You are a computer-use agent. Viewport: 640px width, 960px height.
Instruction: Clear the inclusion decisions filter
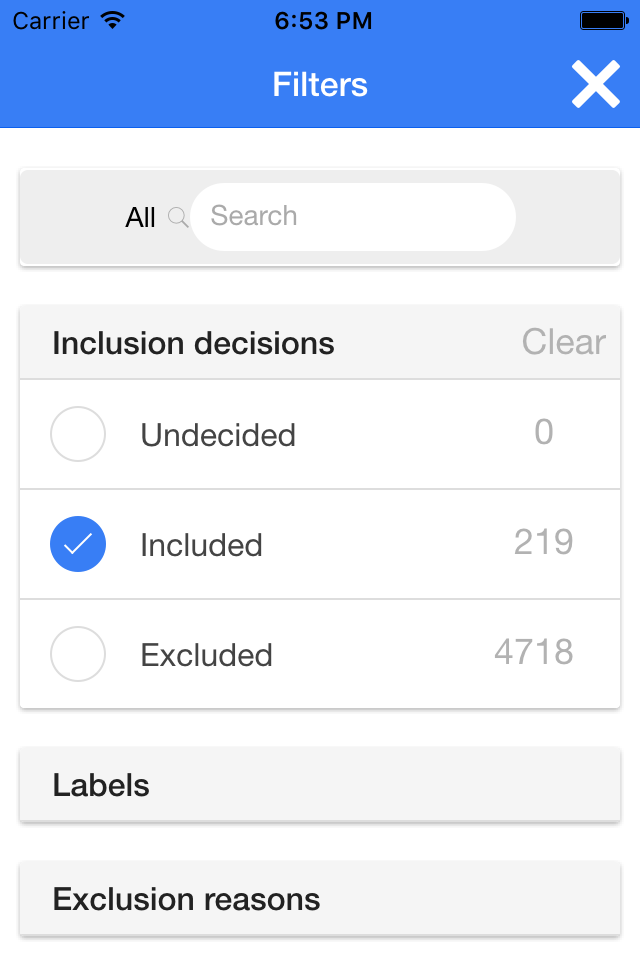tap(563, 342)
